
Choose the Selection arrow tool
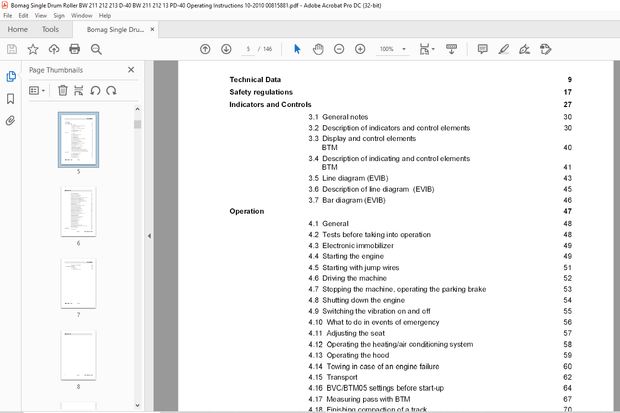click(x=297, y=49)
